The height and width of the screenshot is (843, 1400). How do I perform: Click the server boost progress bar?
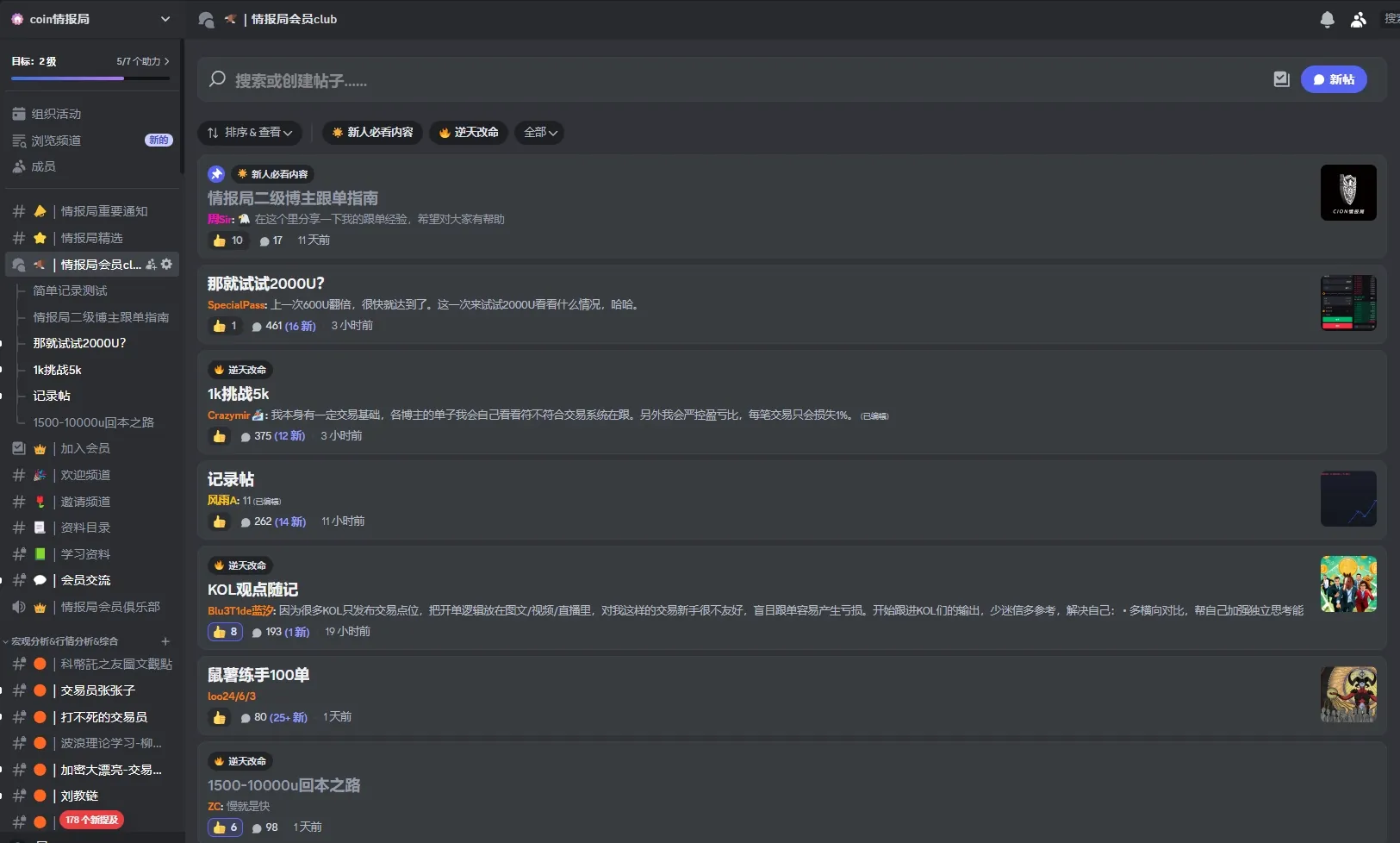tap(90, 78)
